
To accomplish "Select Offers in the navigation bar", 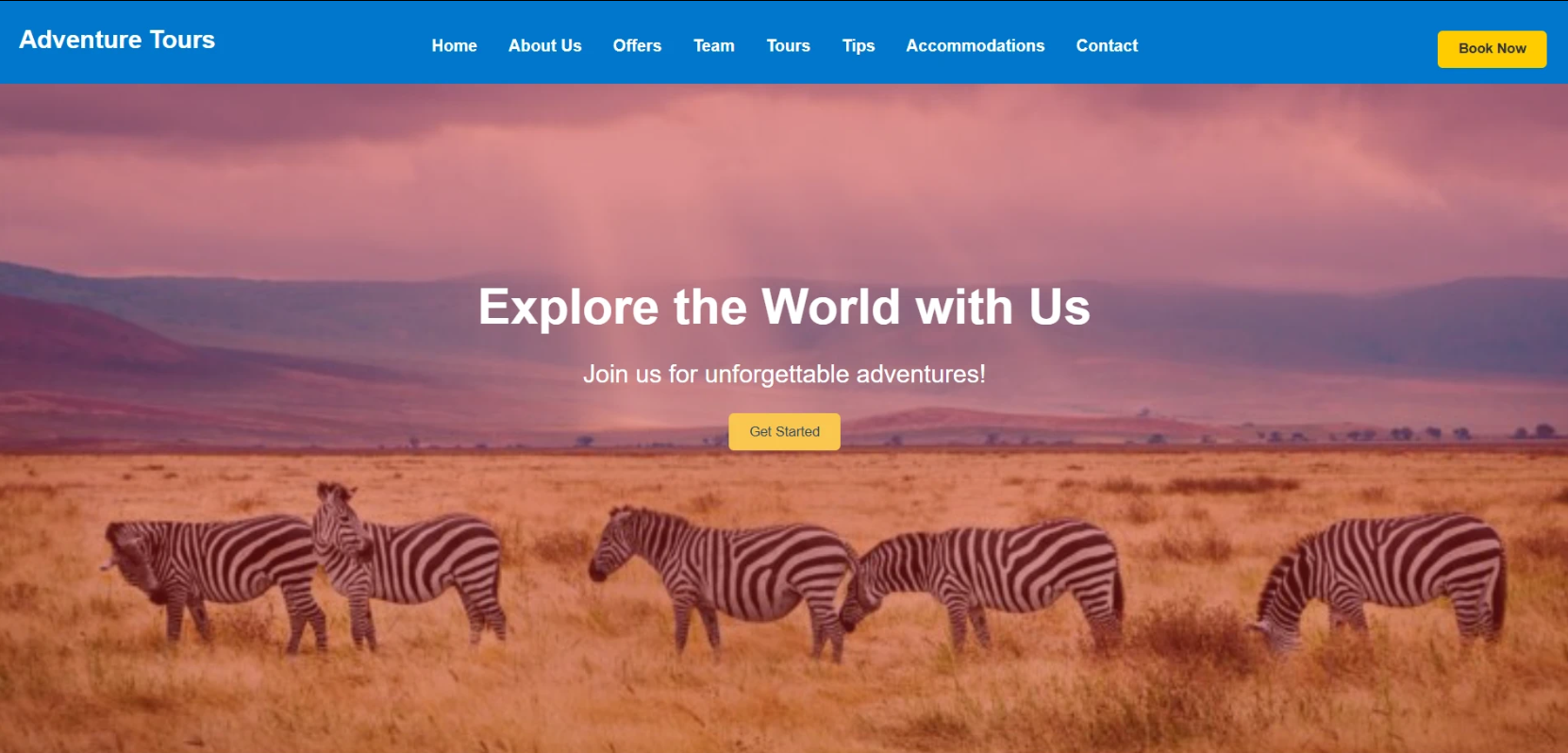I will (x=637, y=45).
